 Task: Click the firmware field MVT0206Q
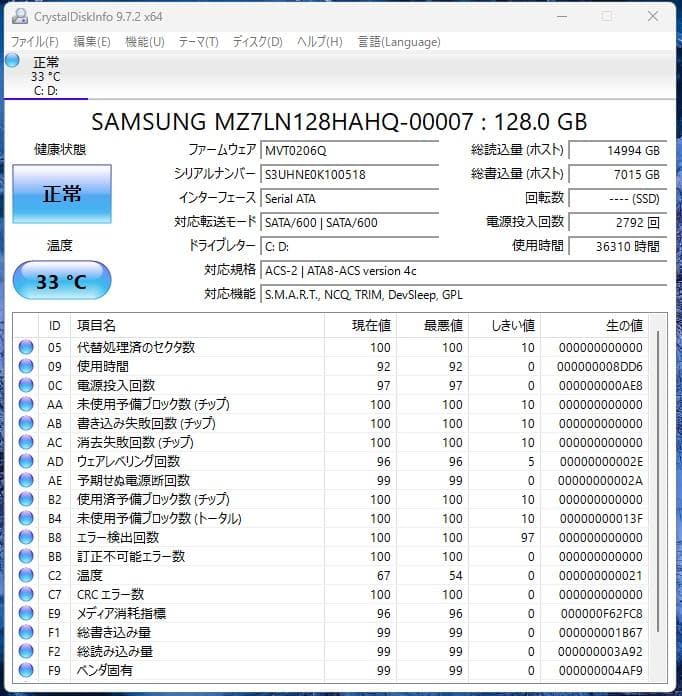[349, 150]
